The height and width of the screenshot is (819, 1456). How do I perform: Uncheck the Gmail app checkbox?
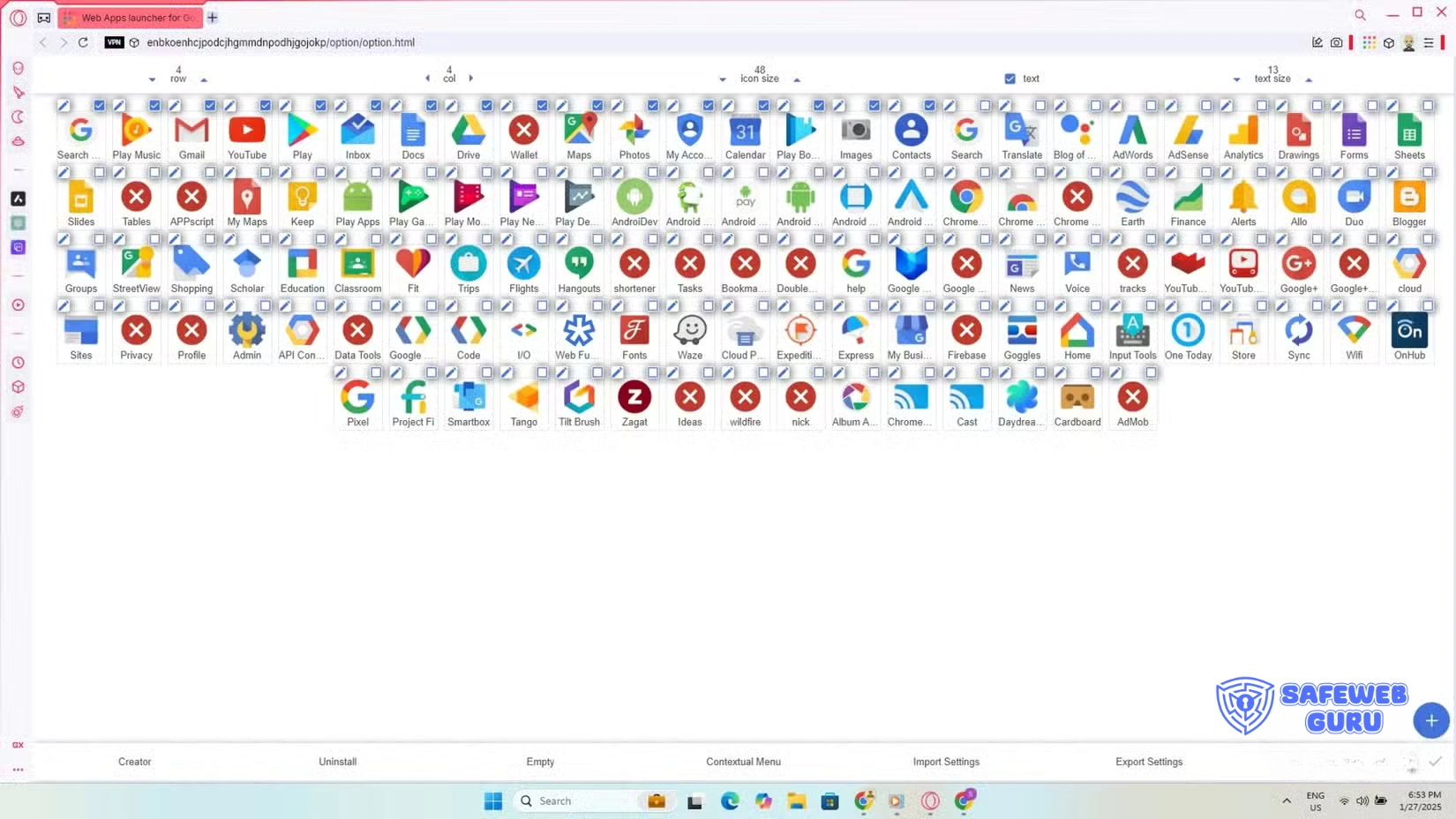click(x=210, y=105)
